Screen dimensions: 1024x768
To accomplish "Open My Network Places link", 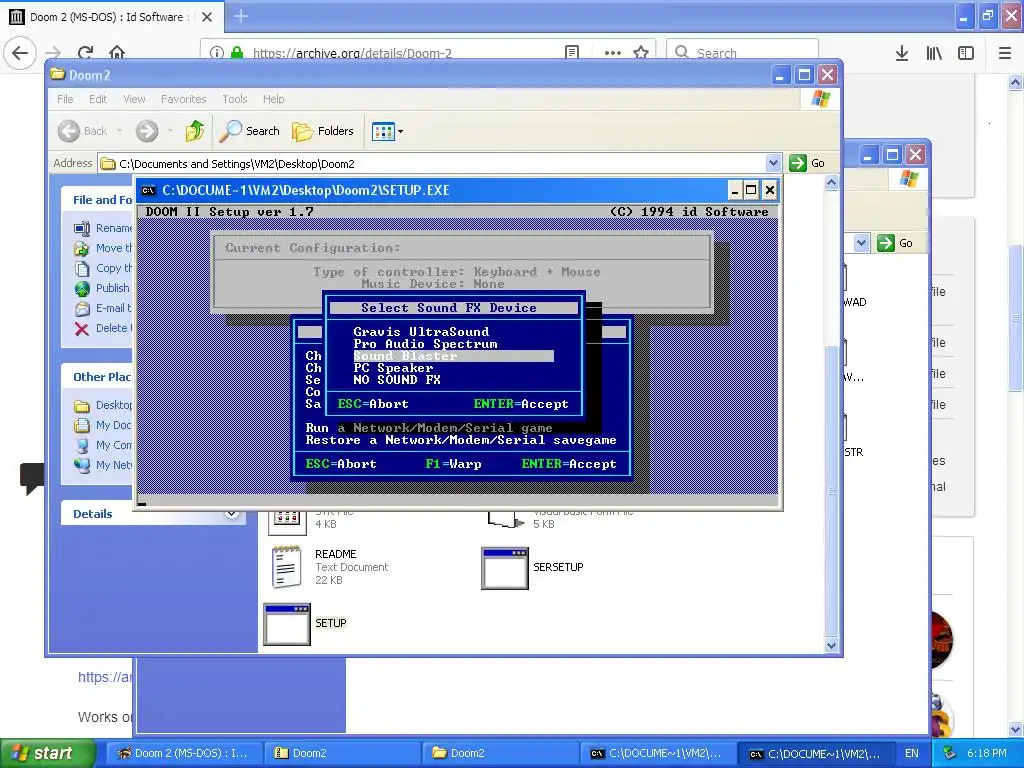I will 114,466.
